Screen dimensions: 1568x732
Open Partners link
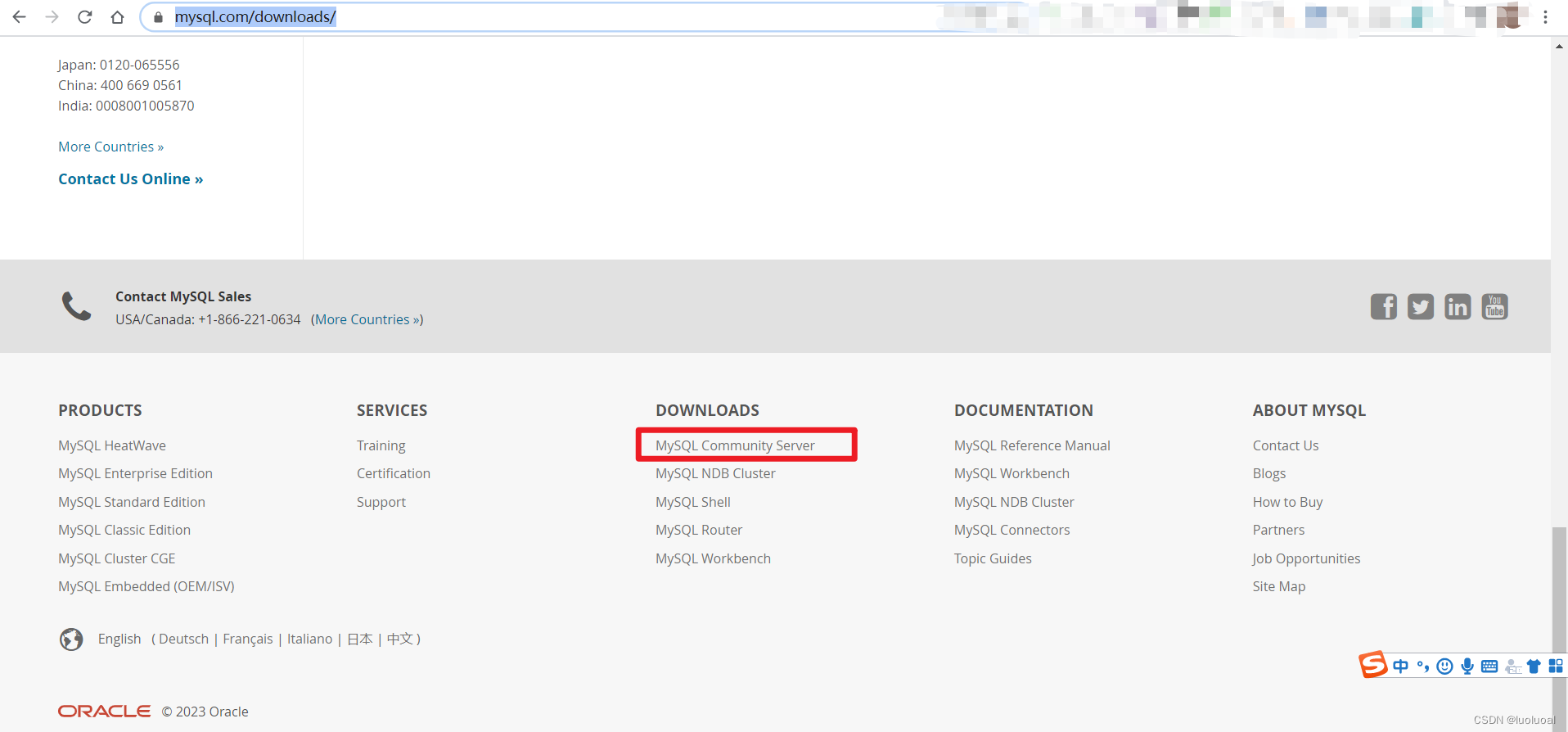pos(1278,530)
